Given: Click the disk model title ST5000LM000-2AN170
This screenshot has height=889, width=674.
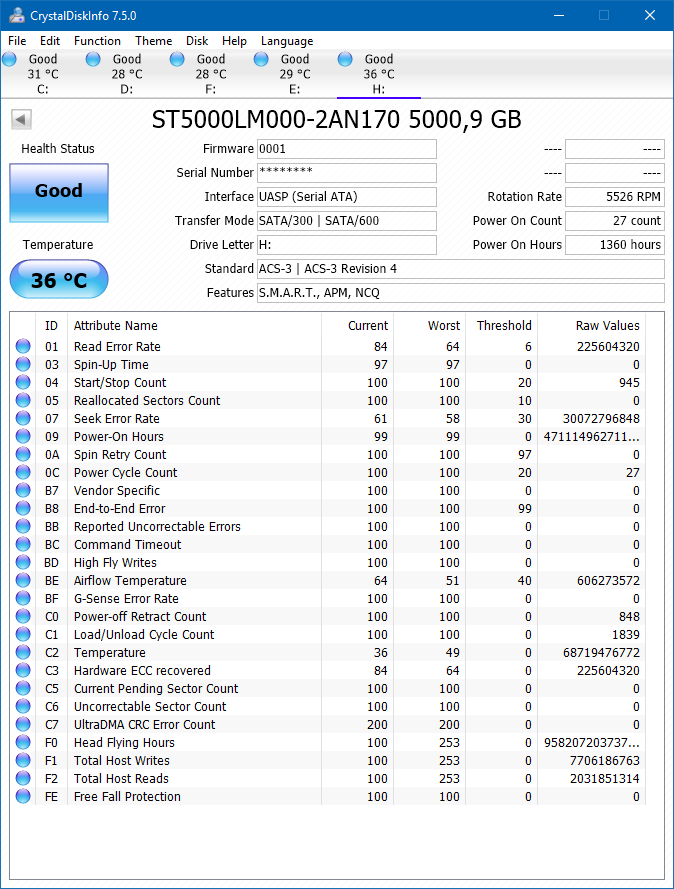Looking at the screenshot, I should [x=275, y=120].
